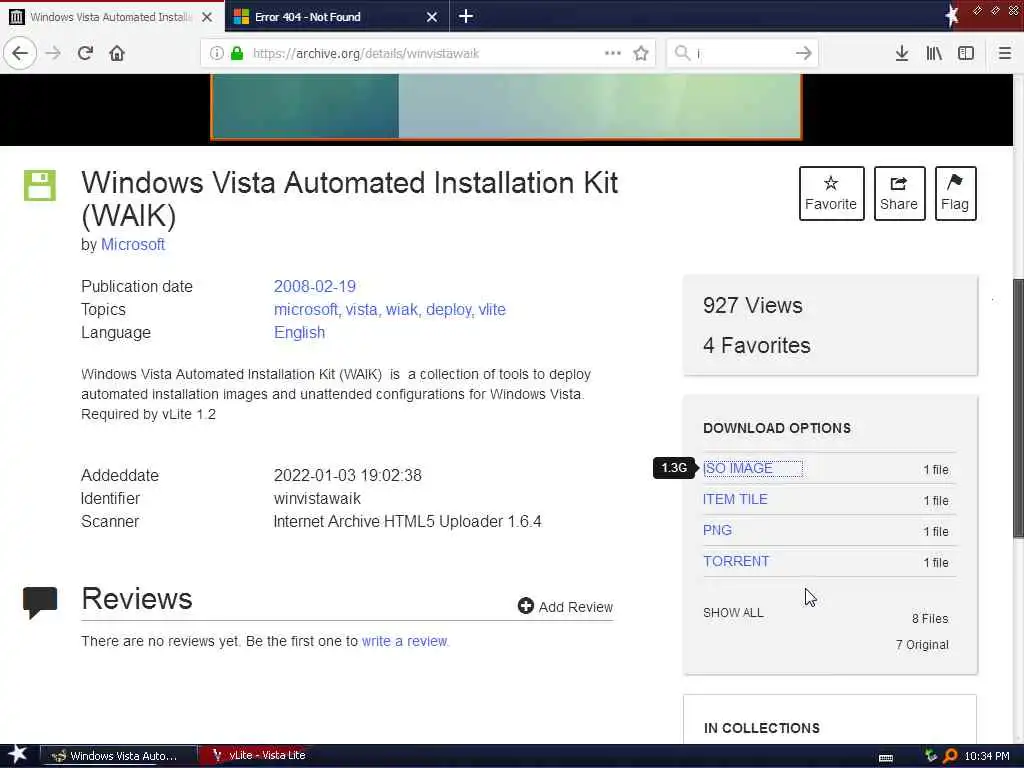The width and height of the screenshot is (1024, 768).
Task: Open the Share button
Action: [899, 193]
